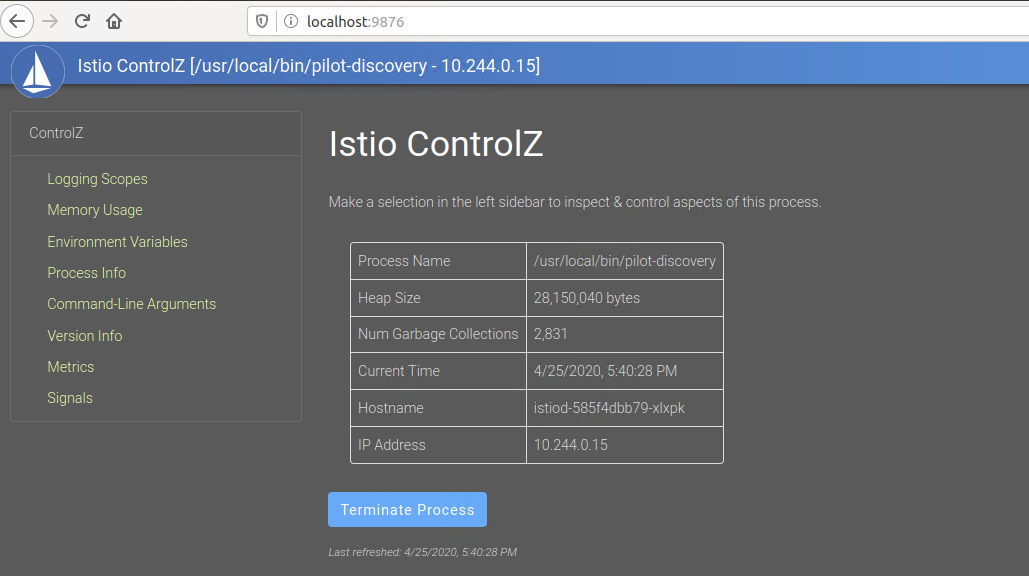Viewport: 1029px width, 576px height.
Task: Click the tracking protection shield icon
Action: 260,21
